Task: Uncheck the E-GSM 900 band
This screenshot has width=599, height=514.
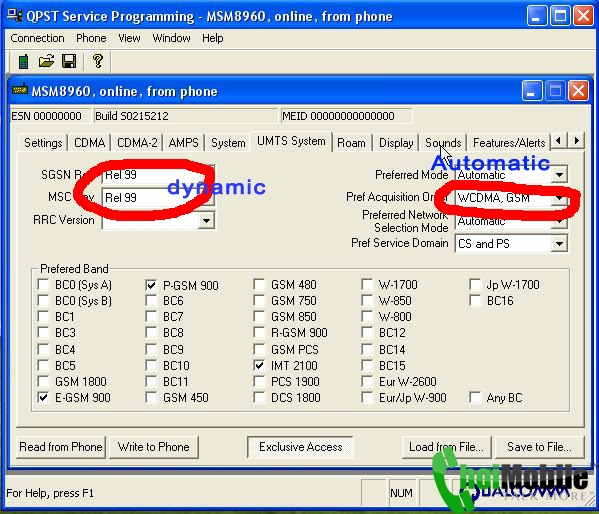Action: point(43,397)
